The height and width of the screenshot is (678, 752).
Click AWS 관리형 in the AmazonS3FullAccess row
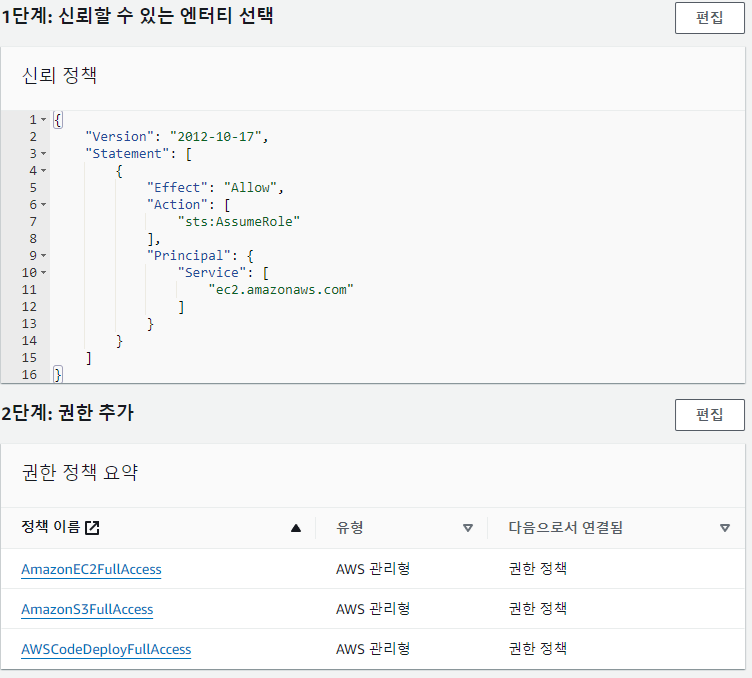click(373, 608)
